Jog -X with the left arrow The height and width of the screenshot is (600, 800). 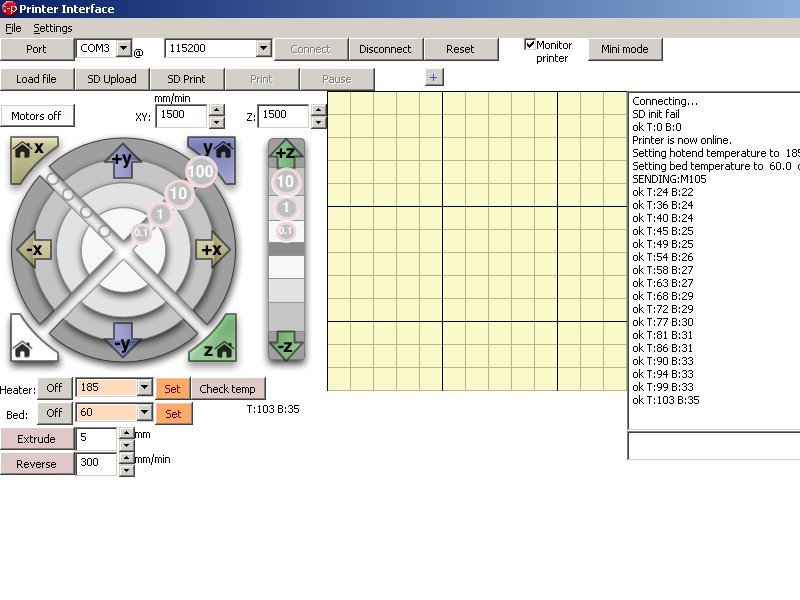coord(34,249)
